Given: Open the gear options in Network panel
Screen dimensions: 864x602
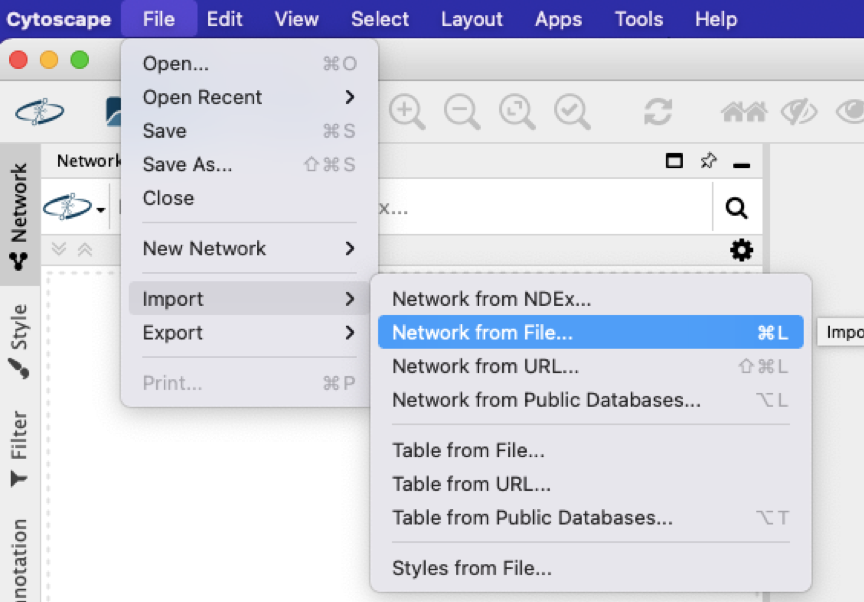Looking at the screenshot, I should [x=741, y=250].
